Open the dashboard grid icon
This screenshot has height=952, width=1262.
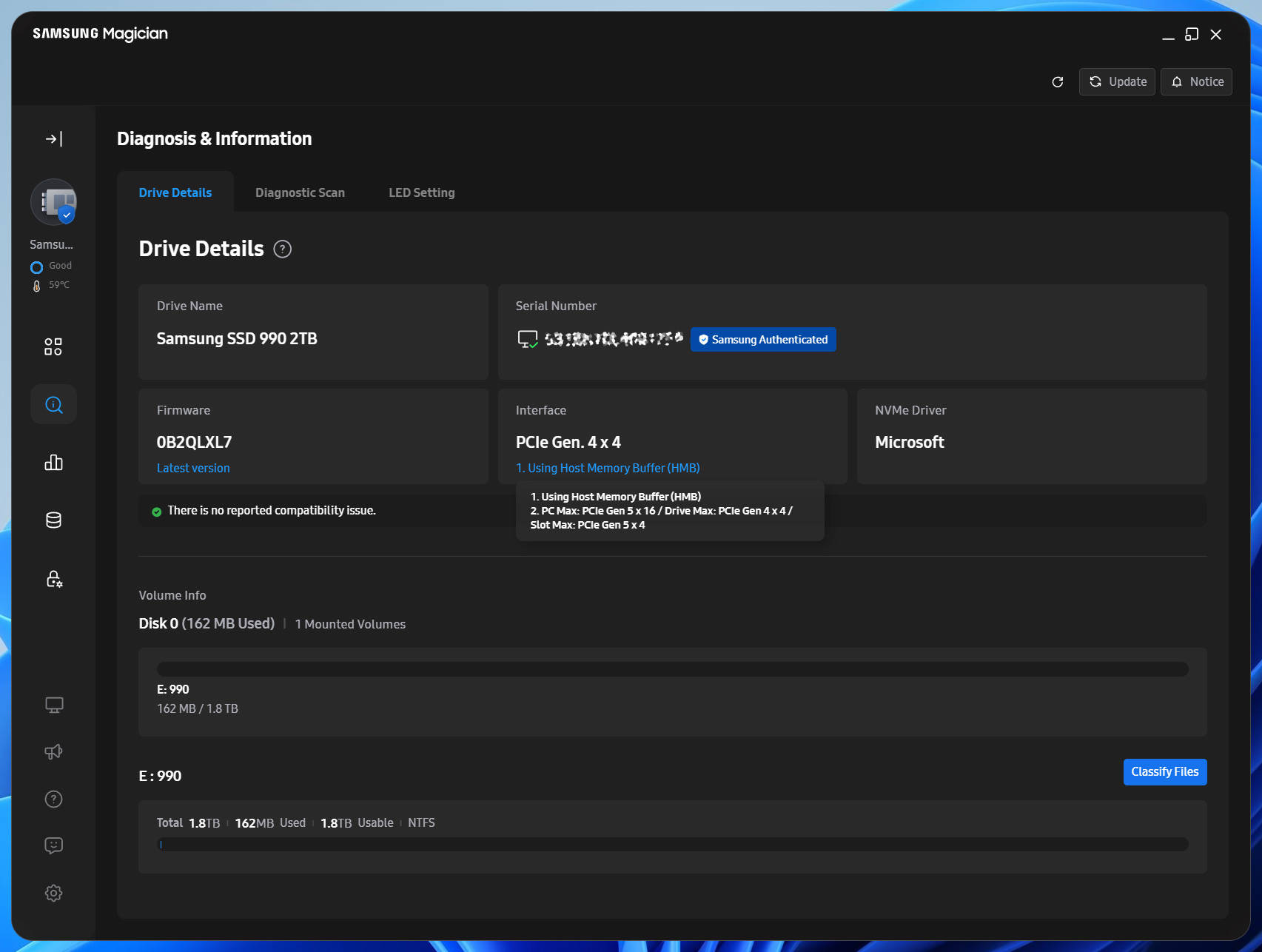pos(53,346)
